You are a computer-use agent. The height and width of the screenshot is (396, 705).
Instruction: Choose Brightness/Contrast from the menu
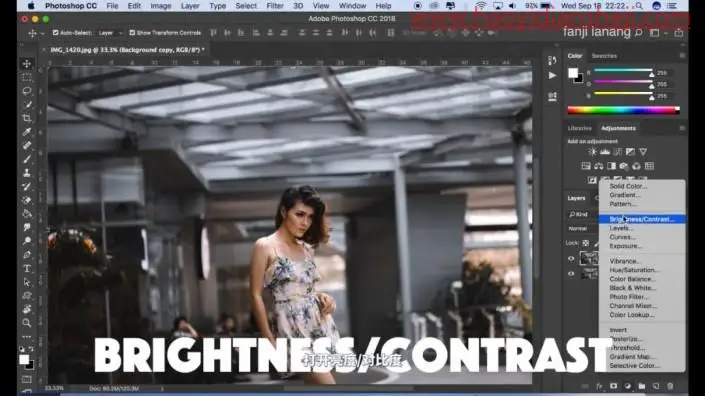(x=642, y=219)
